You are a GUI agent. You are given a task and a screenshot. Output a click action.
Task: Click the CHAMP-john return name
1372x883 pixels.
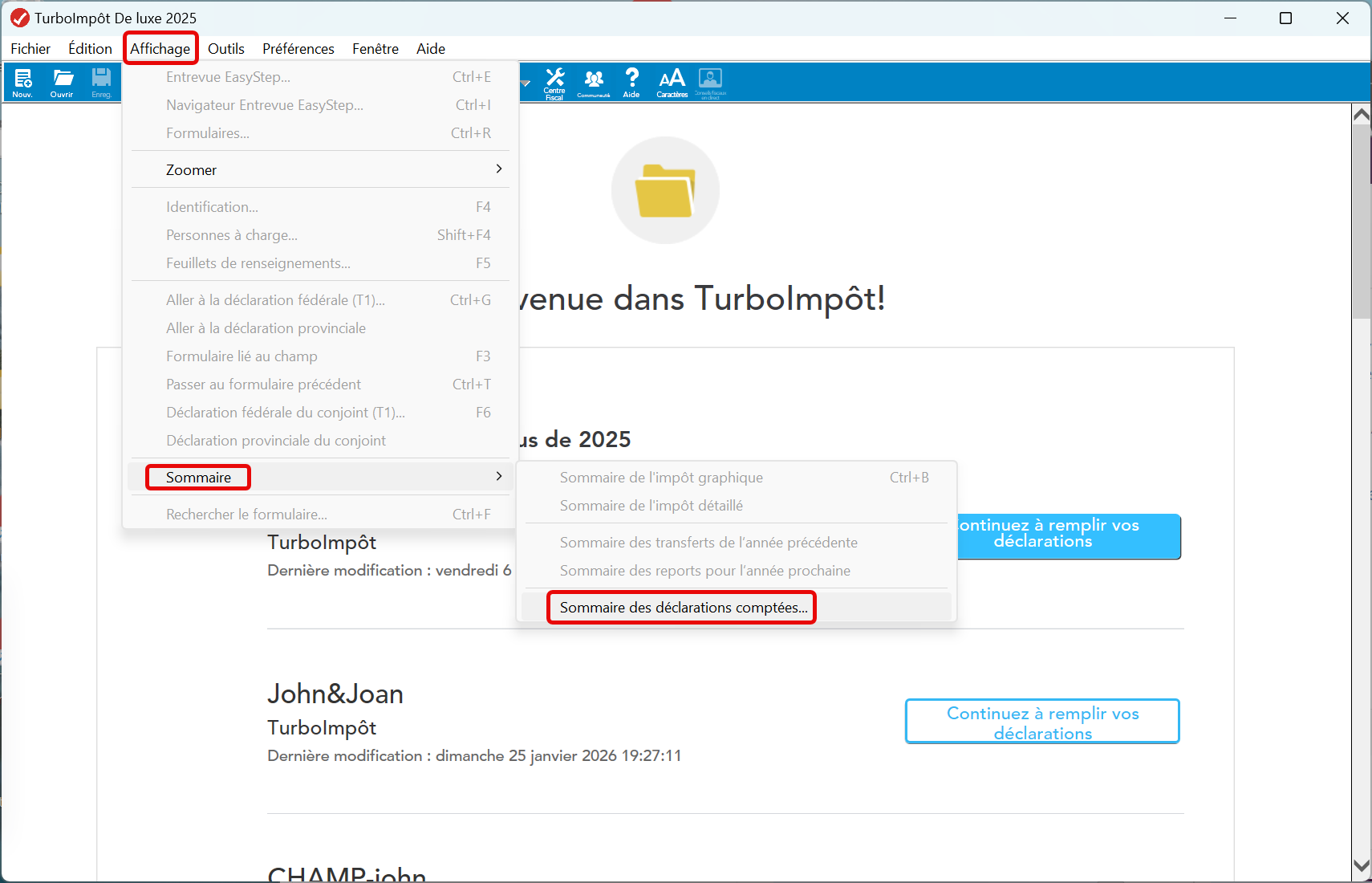pyautogui.click(x=347, y=873)
